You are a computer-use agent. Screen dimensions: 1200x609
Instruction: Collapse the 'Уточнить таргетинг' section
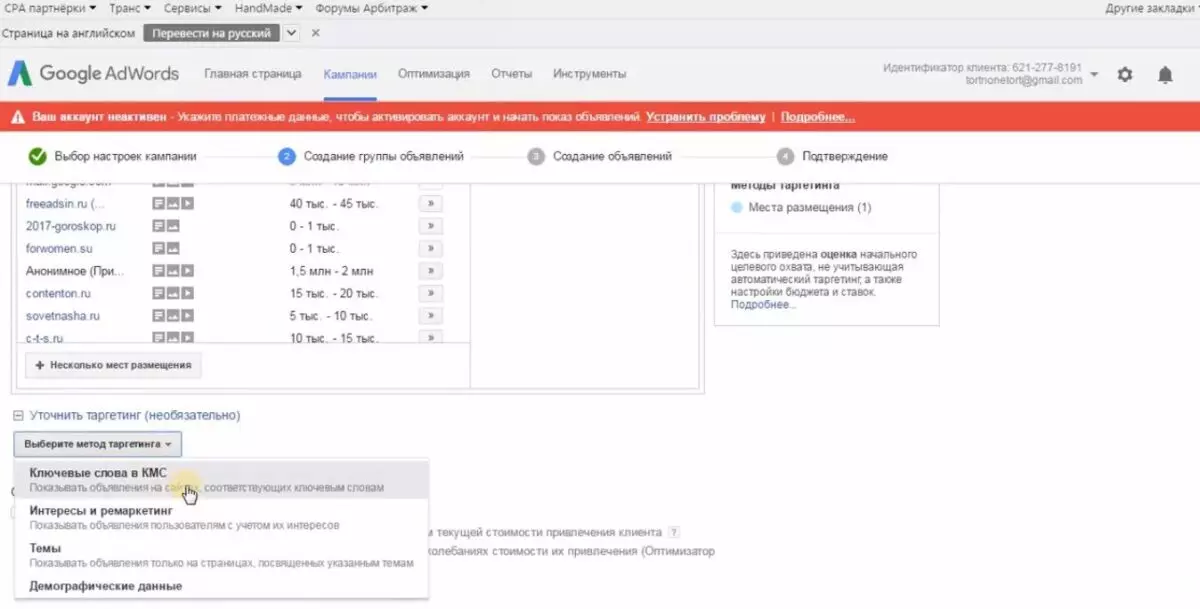click(x=18, y=415)
